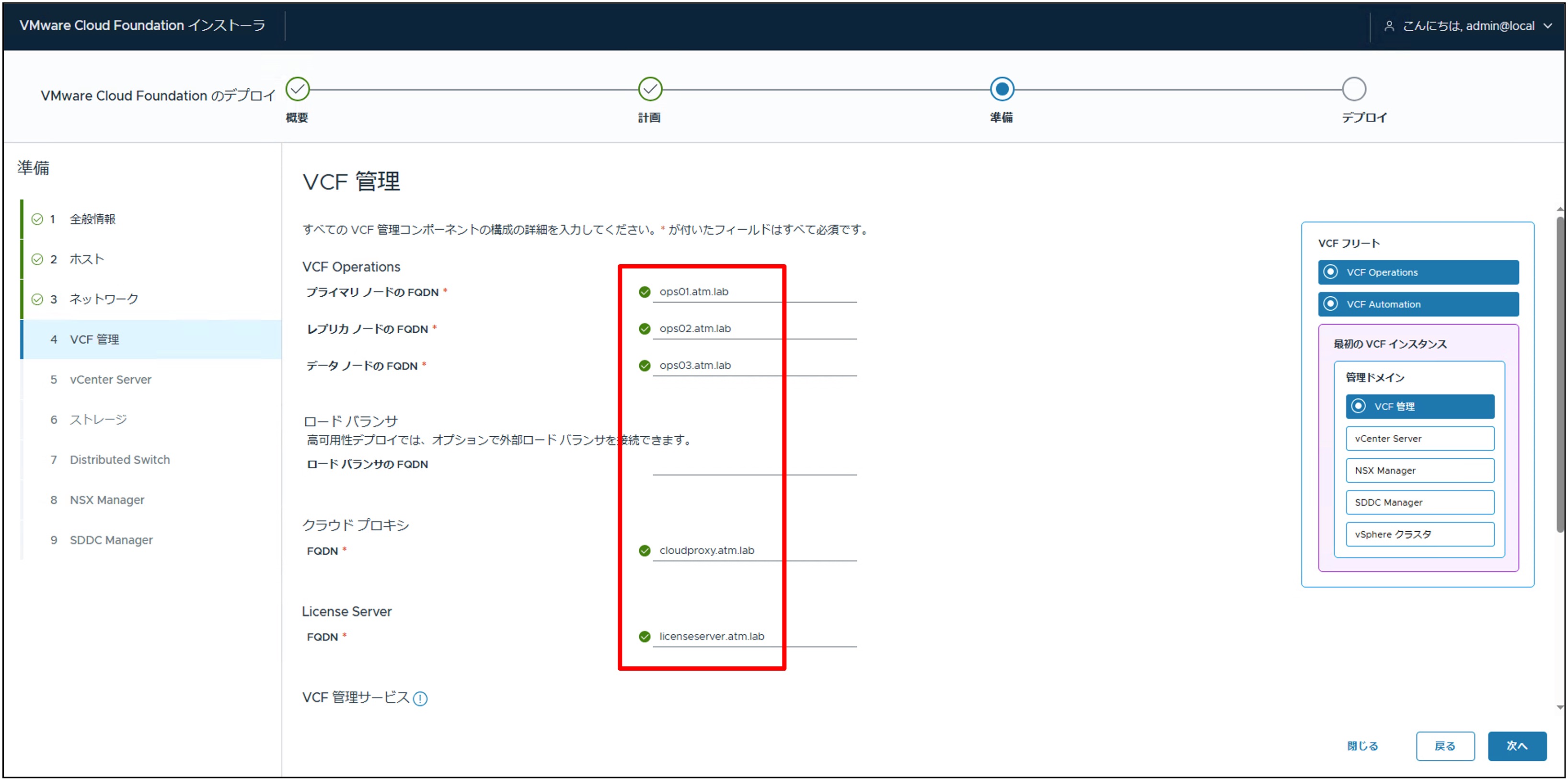Click the user account icon in header
Image resolution: width=1568 pixels, height=780 pixels.
(x=1389, y=25)
